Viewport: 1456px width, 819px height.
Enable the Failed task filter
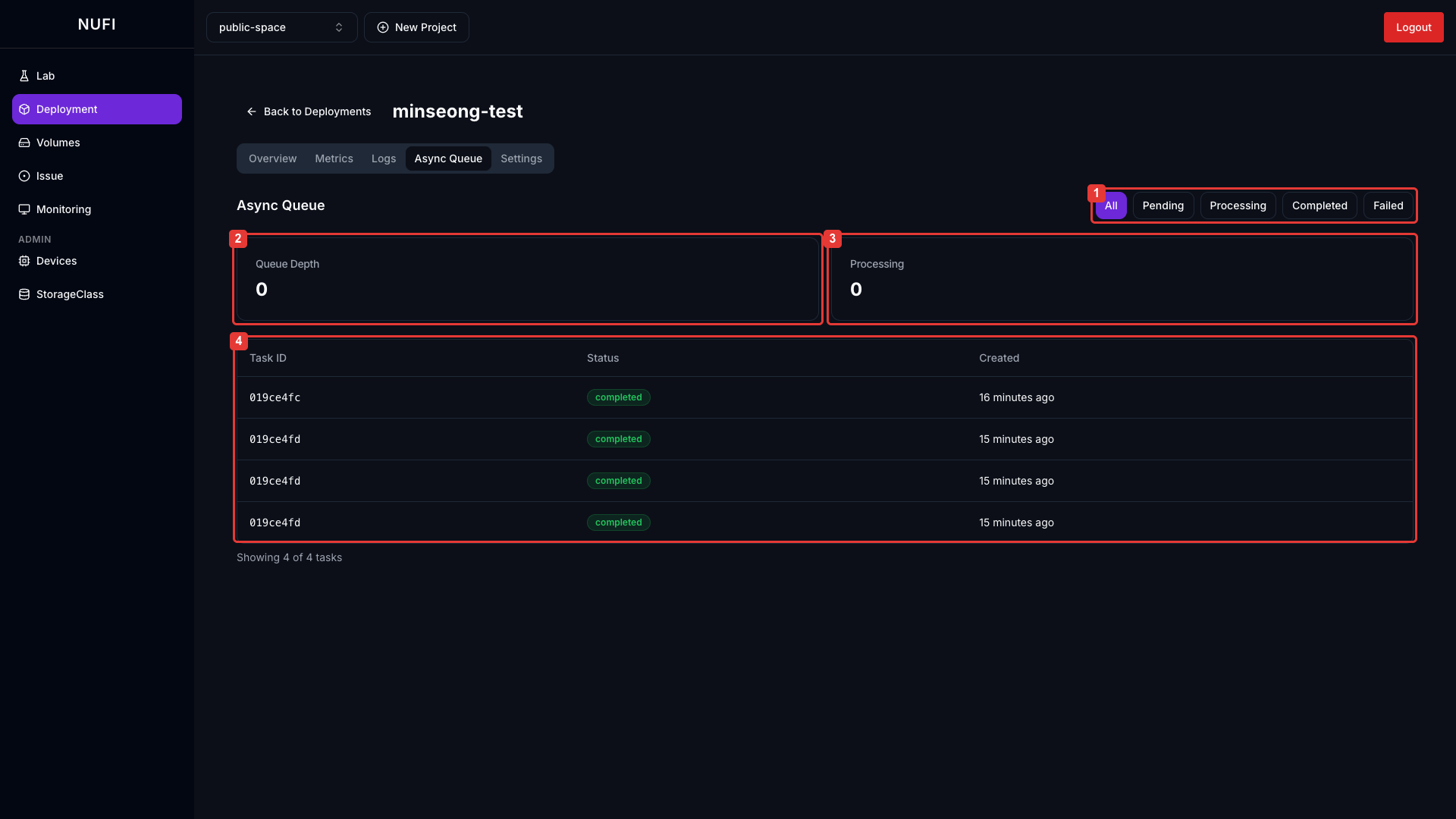[1388, 206]
